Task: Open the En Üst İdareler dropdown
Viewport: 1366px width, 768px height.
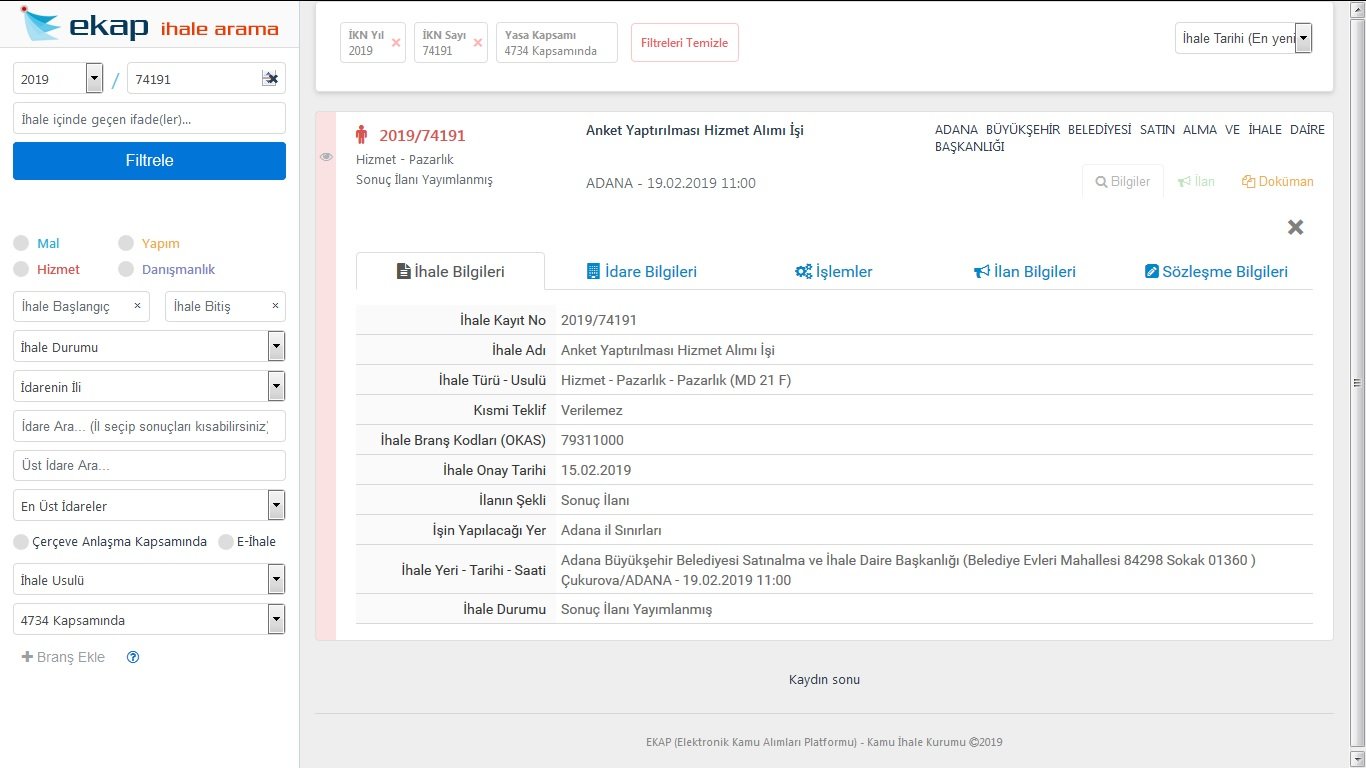Action: point(149,506)
